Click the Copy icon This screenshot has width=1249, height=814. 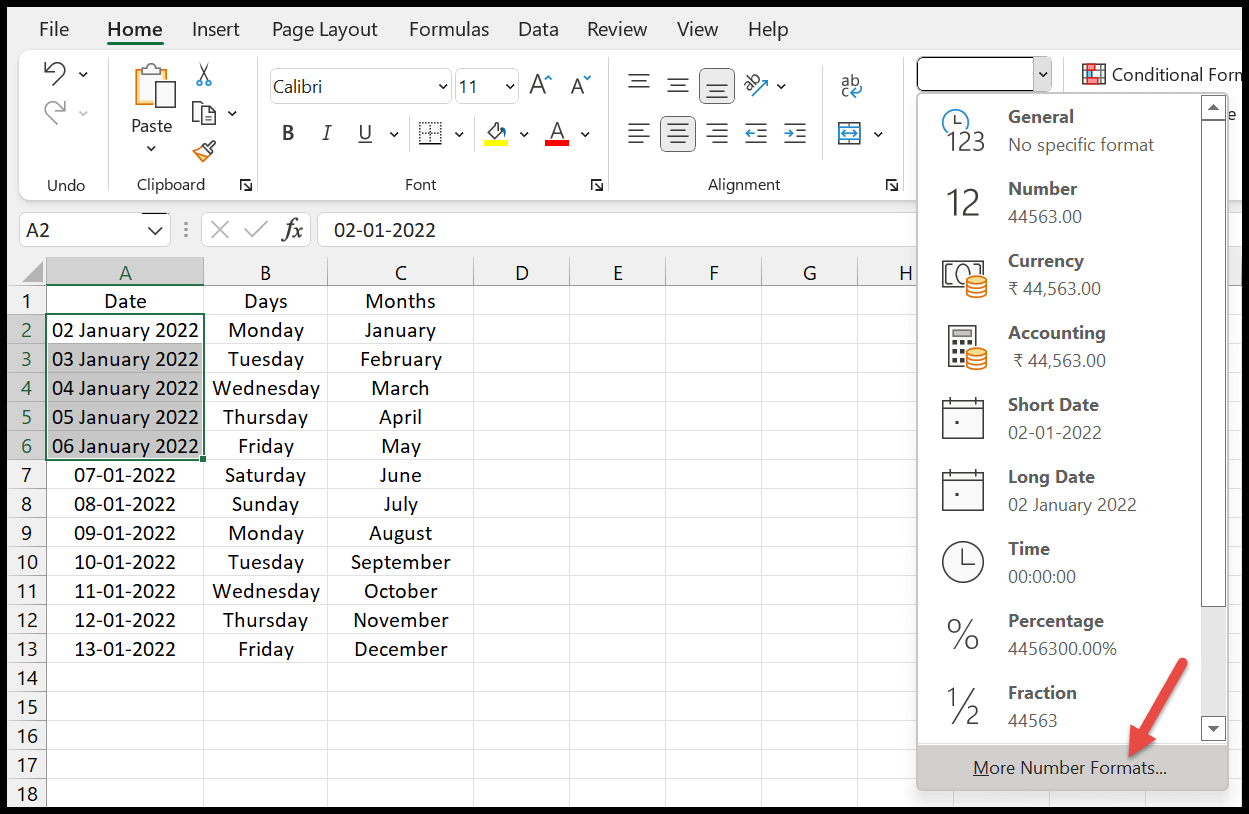[204, 113]
